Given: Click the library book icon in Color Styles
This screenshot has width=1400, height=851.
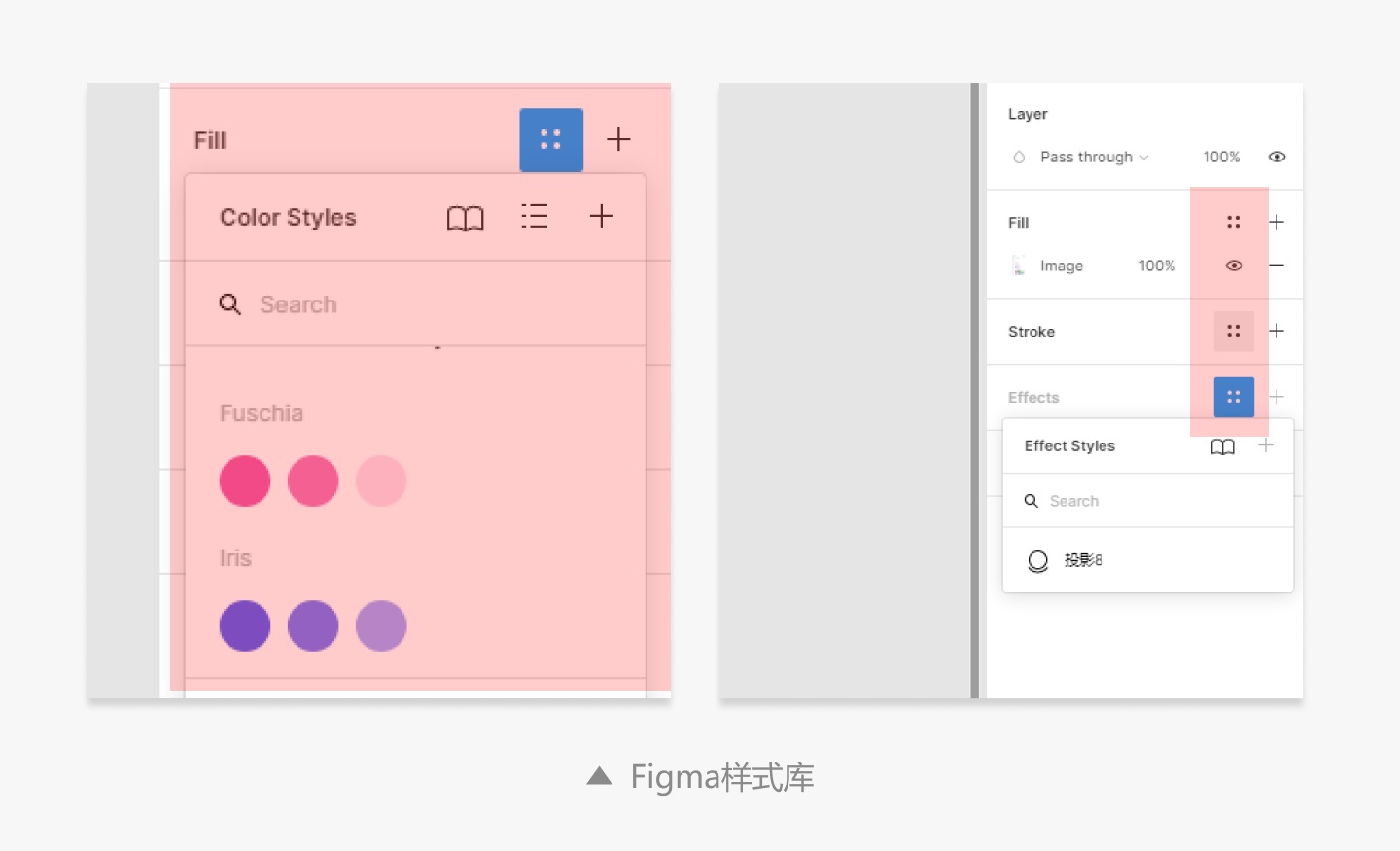Looking at the screenshot, I should click(465, 217).
